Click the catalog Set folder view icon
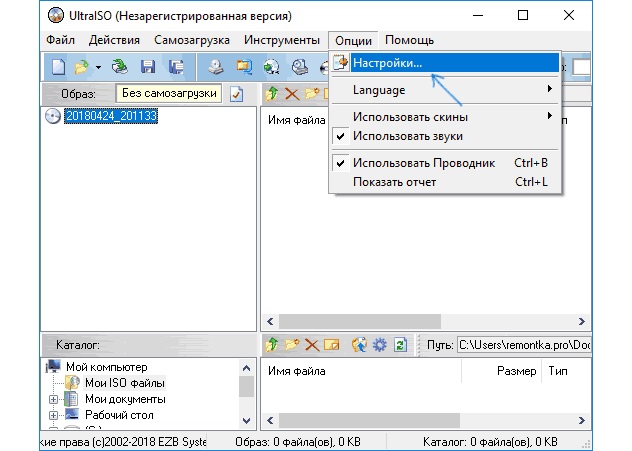This screenshot has width=632, height=451. [x=332, y=345]
